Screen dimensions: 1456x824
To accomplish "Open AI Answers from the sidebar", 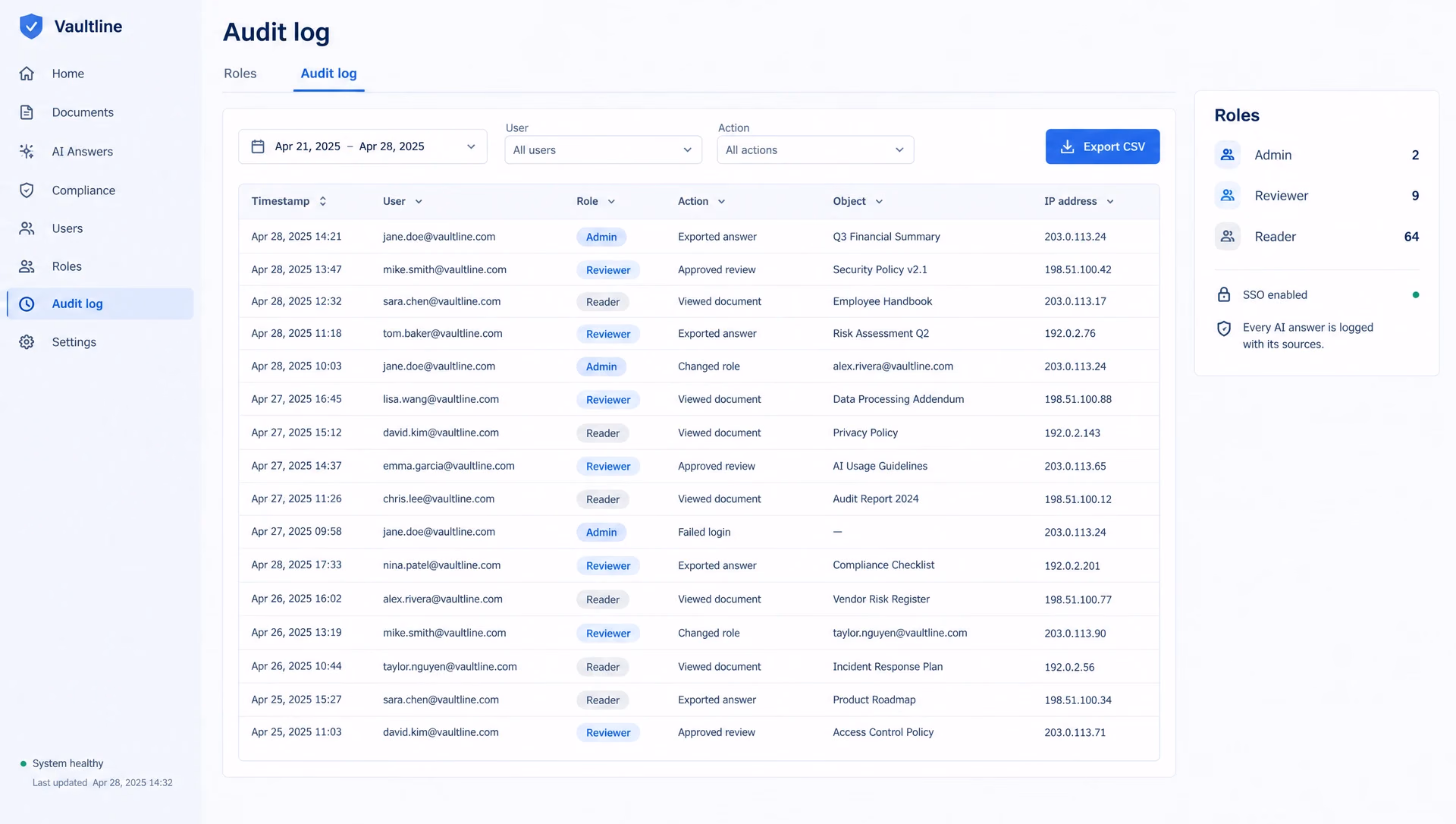I will click(x=100, y=152).
